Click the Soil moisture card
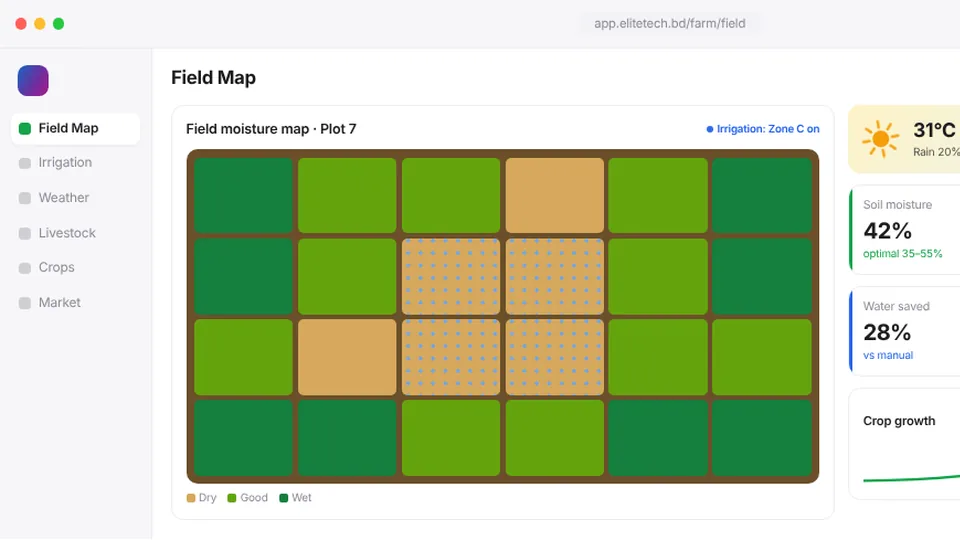Viewport: 960px width, 540px height. point(904,230)
